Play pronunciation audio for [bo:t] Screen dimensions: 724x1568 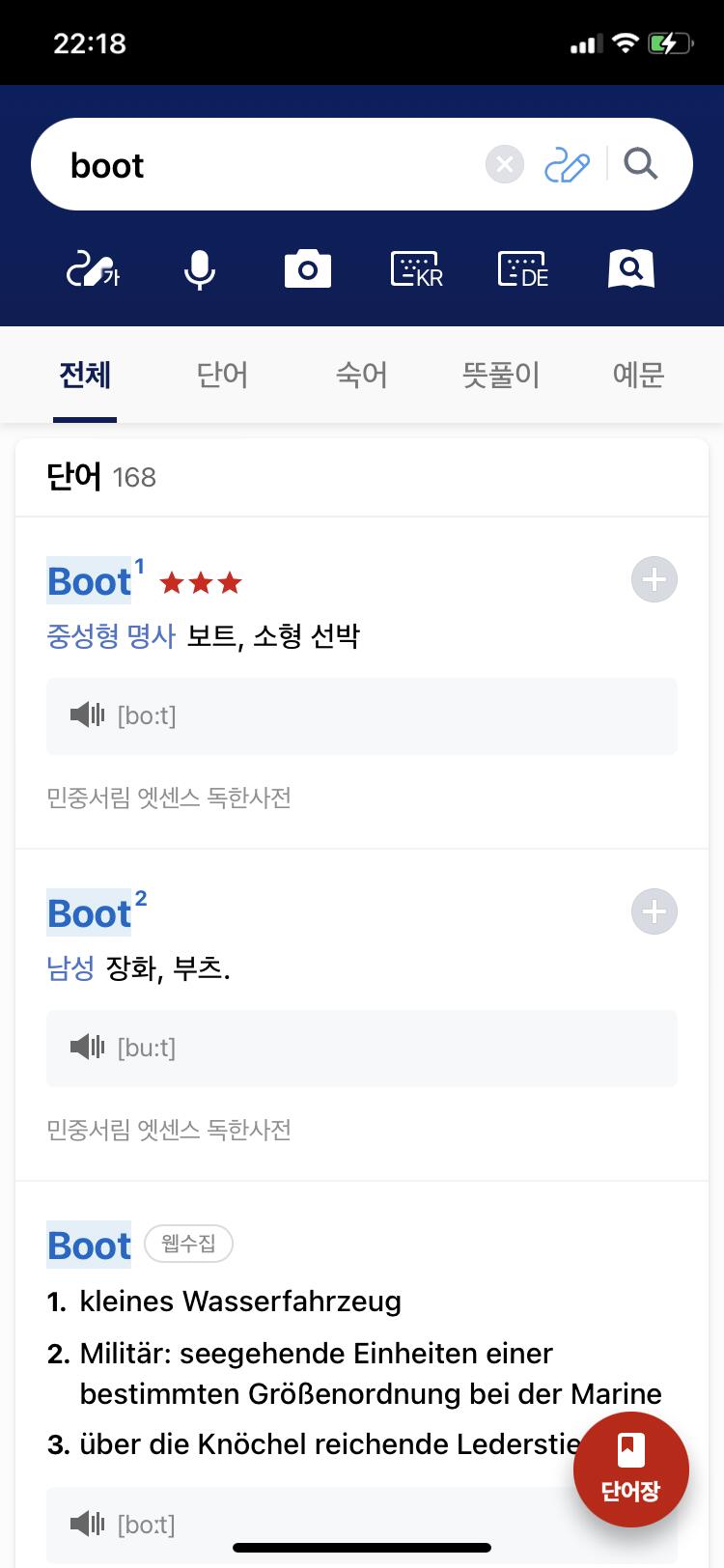[x=88, y=715]
